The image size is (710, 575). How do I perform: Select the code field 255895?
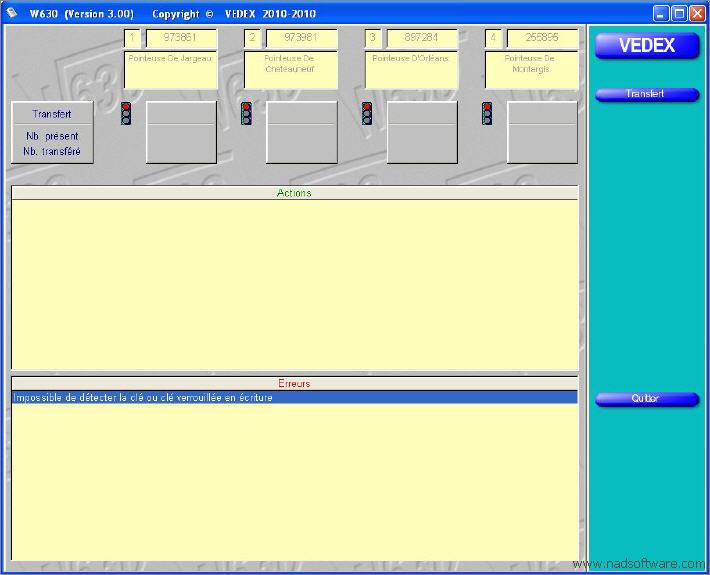(542, 38)
